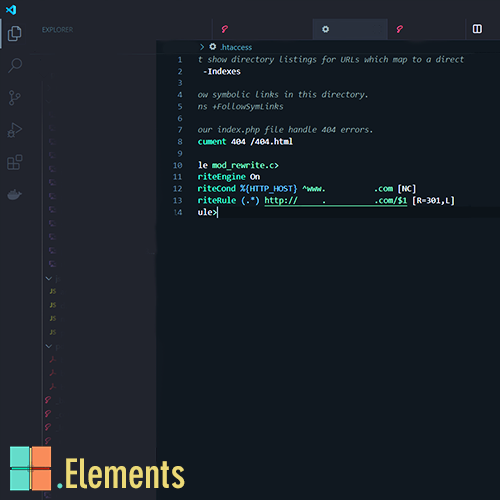Click 'mod_rewrite.c>' on line 10

(x=245, y=165)
